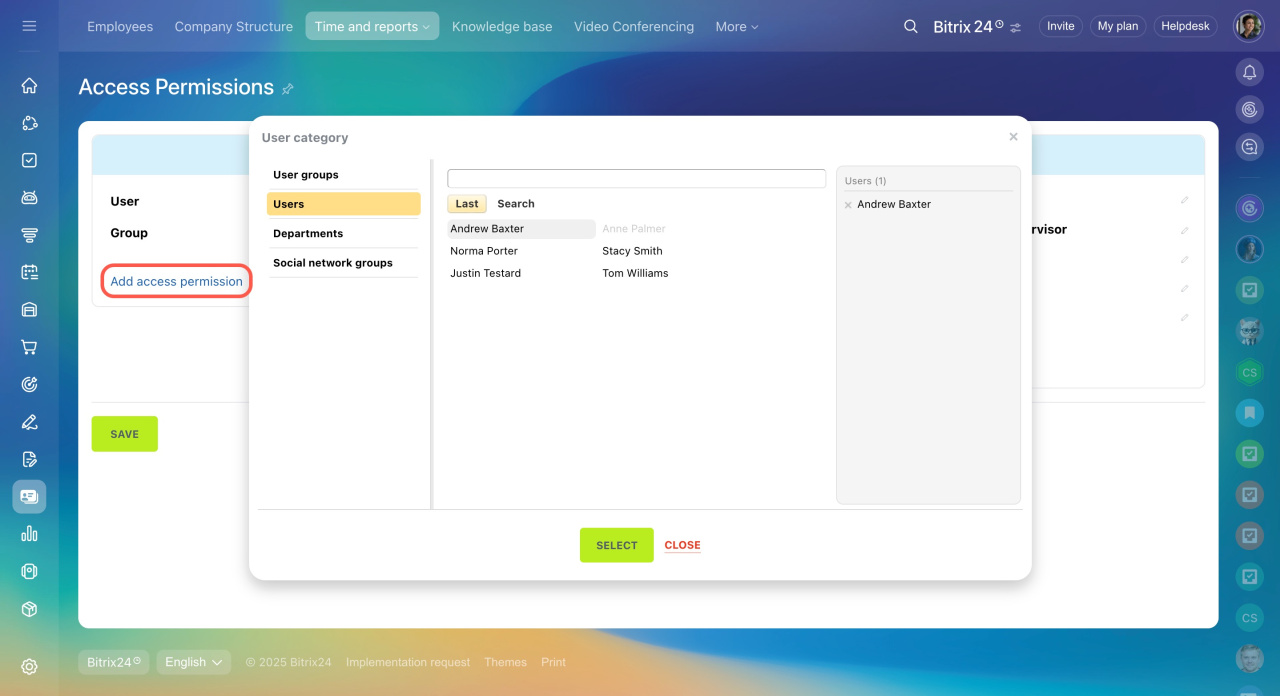Open the Calendar icon in left sidebar
This screenshot has height=696, width=1280.
(x=29, y=272)
